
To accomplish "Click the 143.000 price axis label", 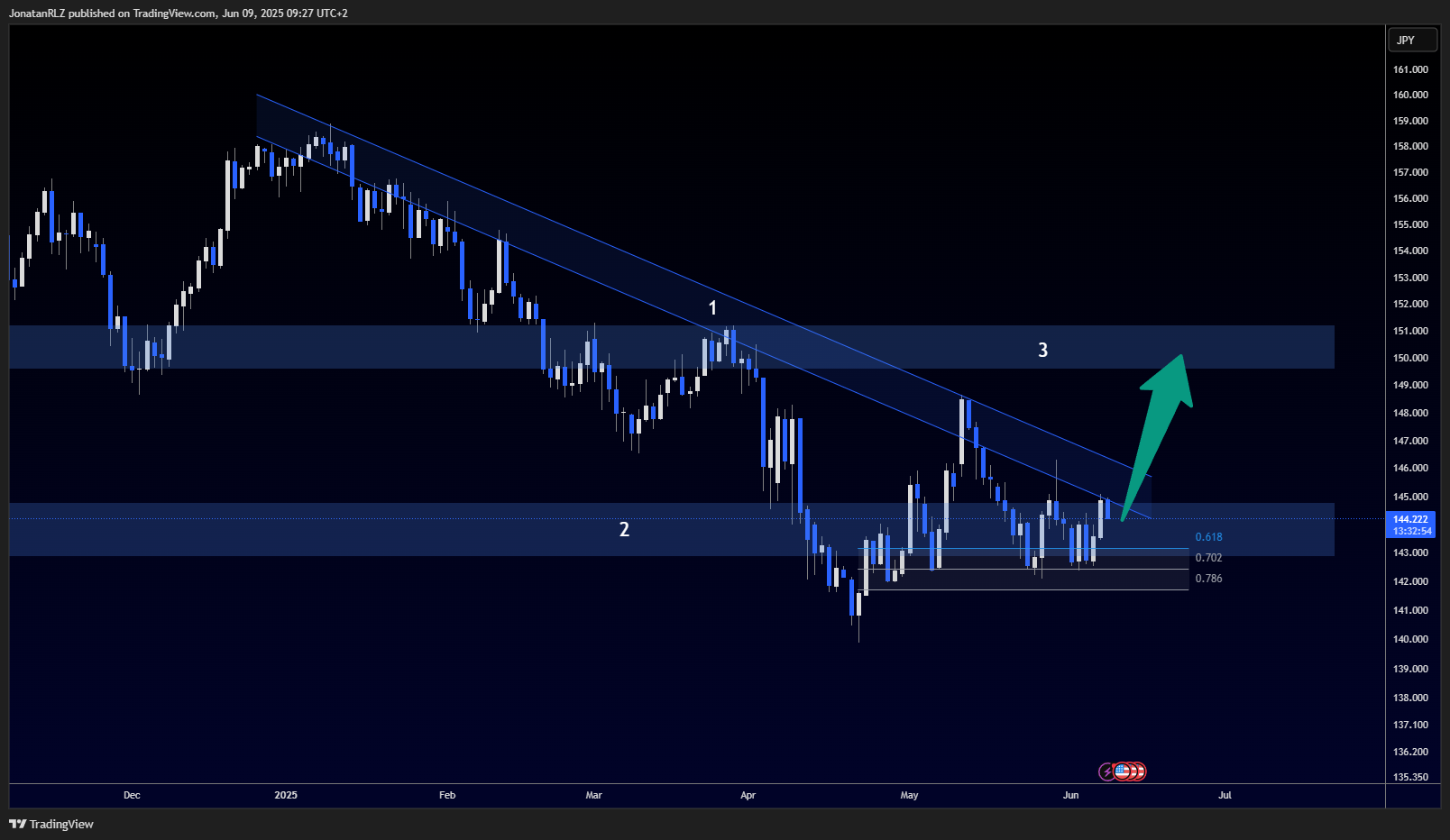I will 1410,552.
